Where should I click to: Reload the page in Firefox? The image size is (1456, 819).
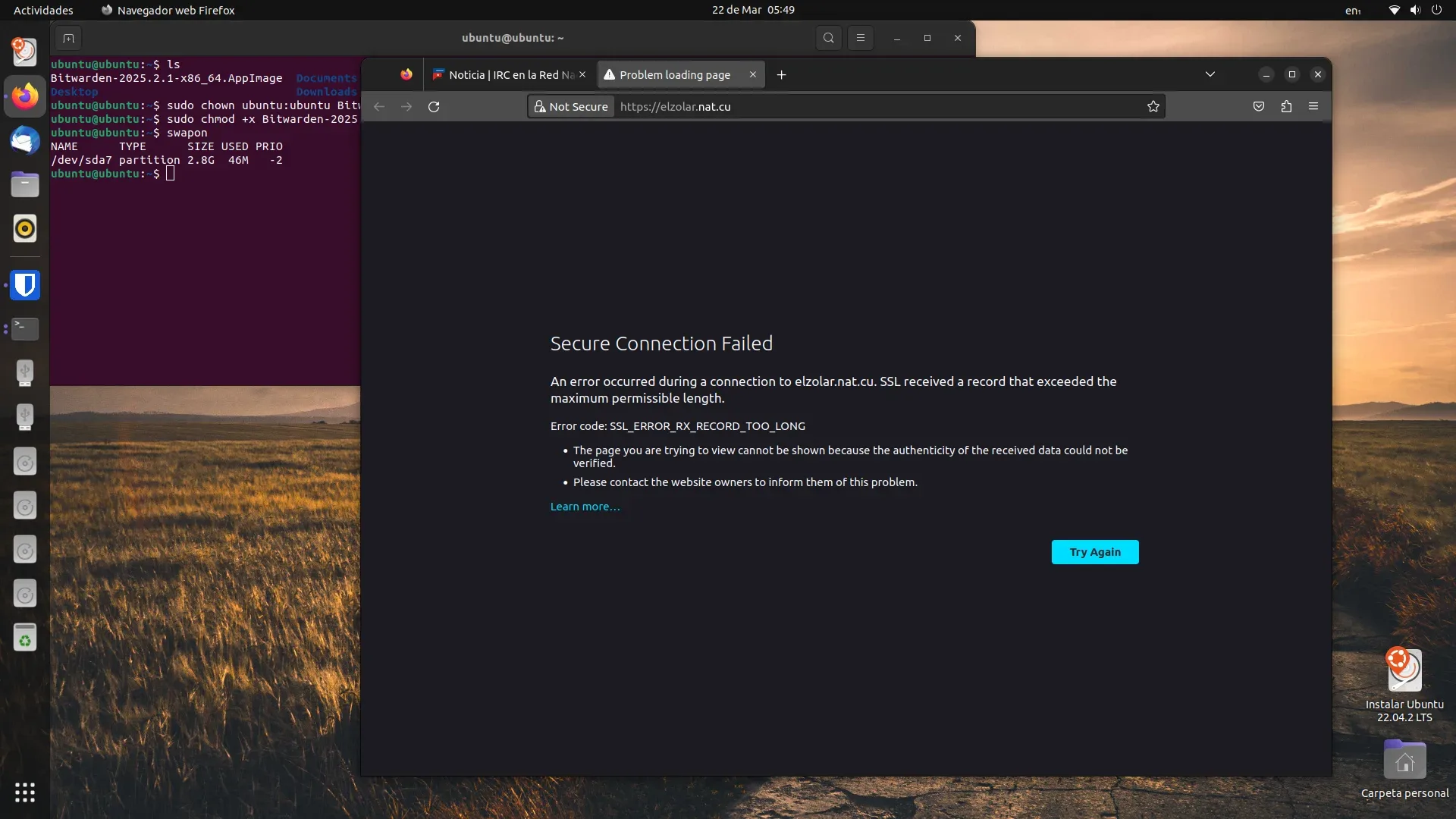click(x=434, y=107)
